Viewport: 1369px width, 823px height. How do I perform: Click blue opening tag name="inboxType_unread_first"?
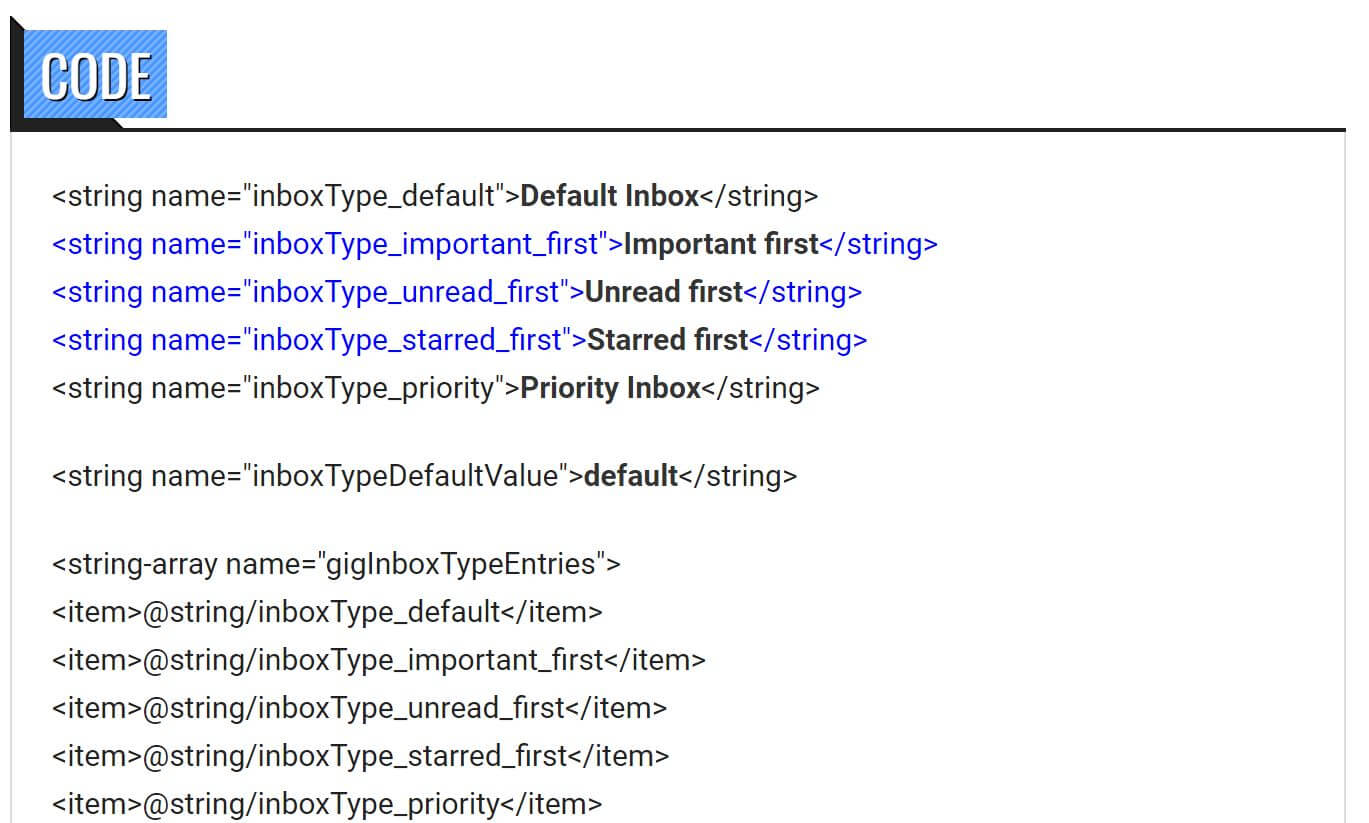coord(318,292)
